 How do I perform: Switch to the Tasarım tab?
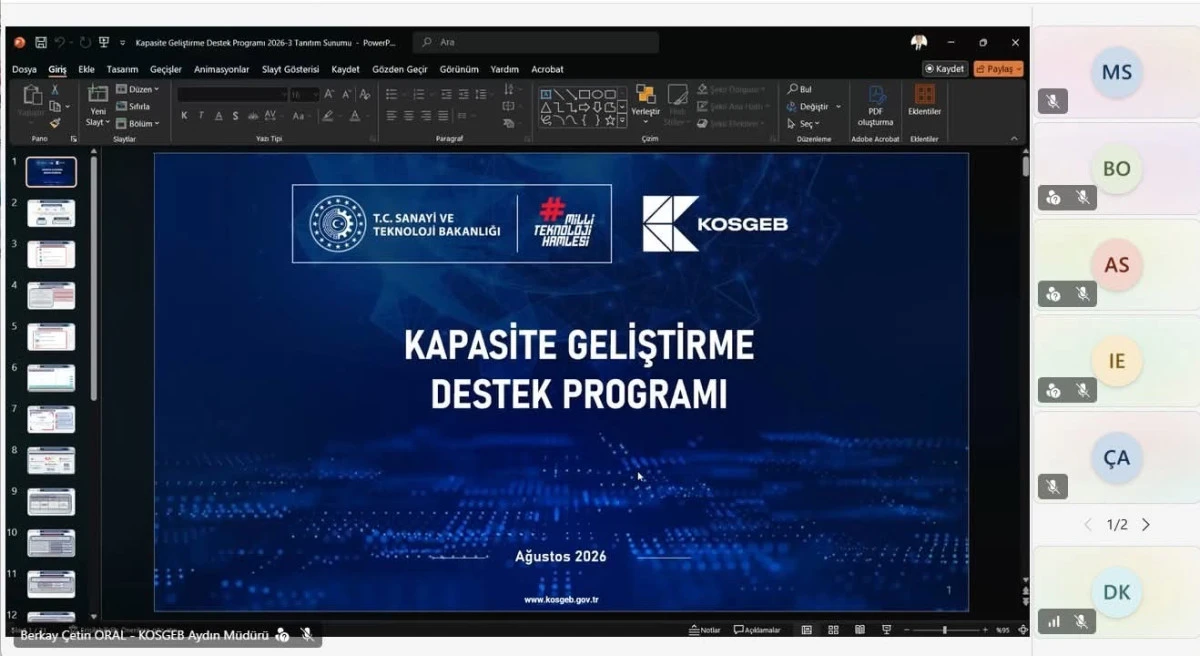point(122,69)
